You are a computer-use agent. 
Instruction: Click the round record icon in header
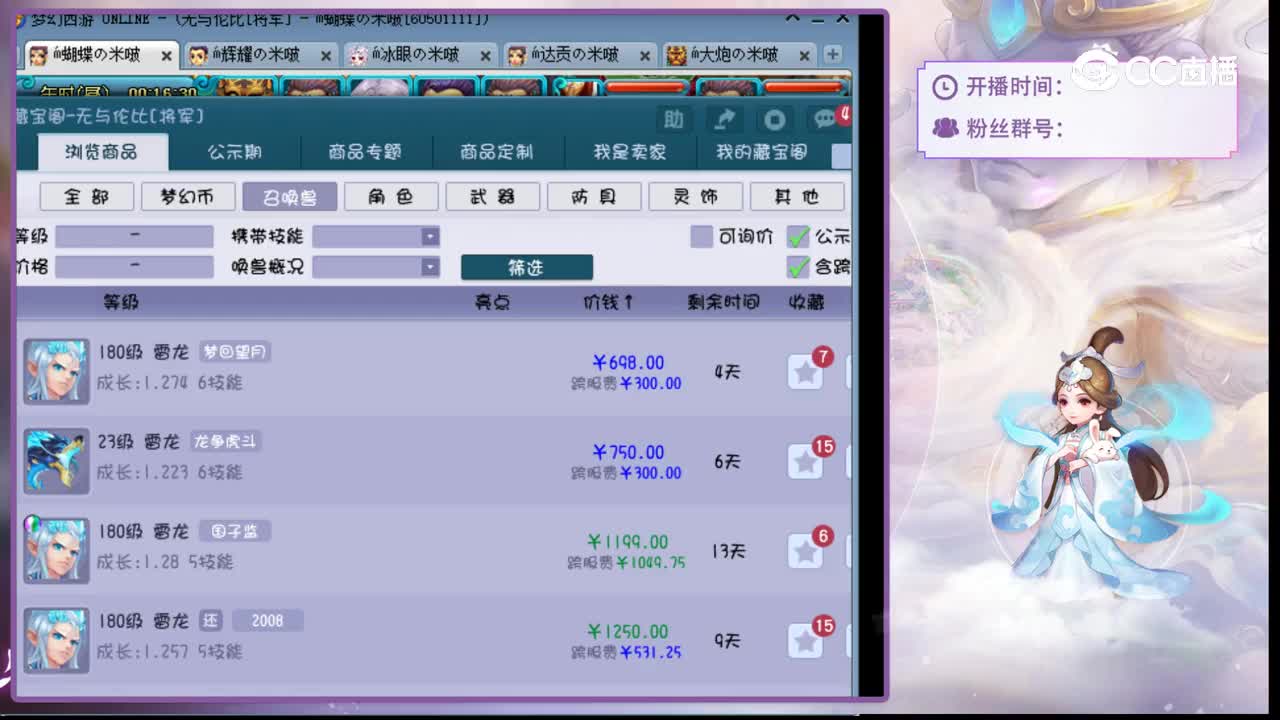point(774,120)
